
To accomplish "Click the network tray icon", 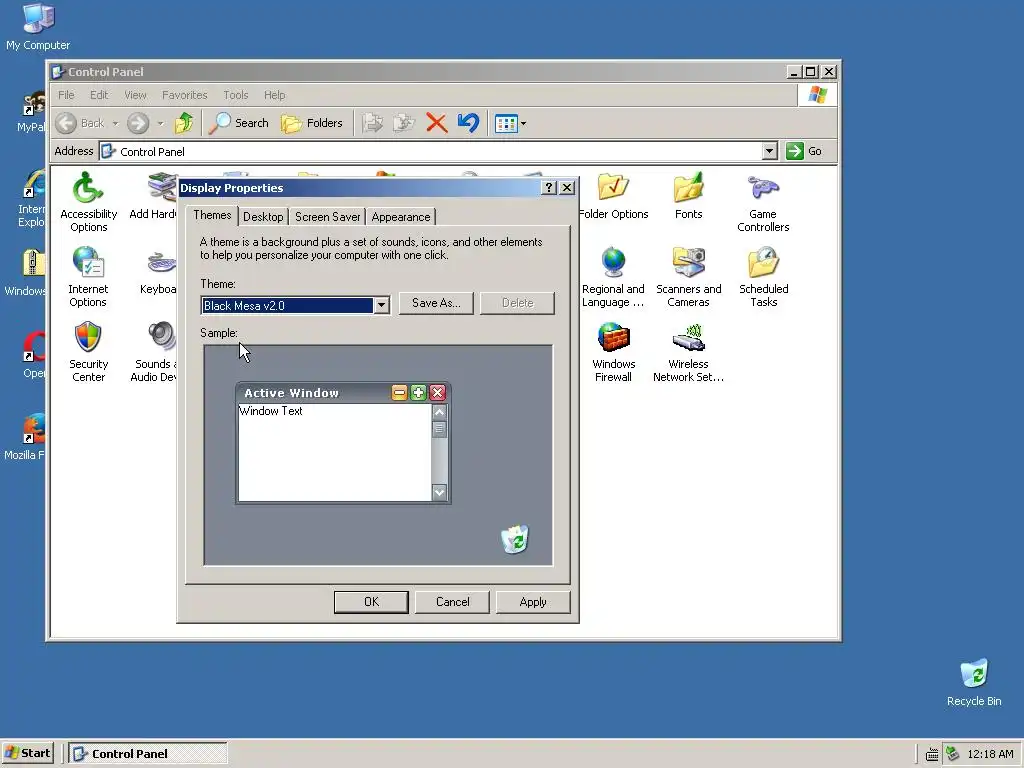I will (952, 754).
